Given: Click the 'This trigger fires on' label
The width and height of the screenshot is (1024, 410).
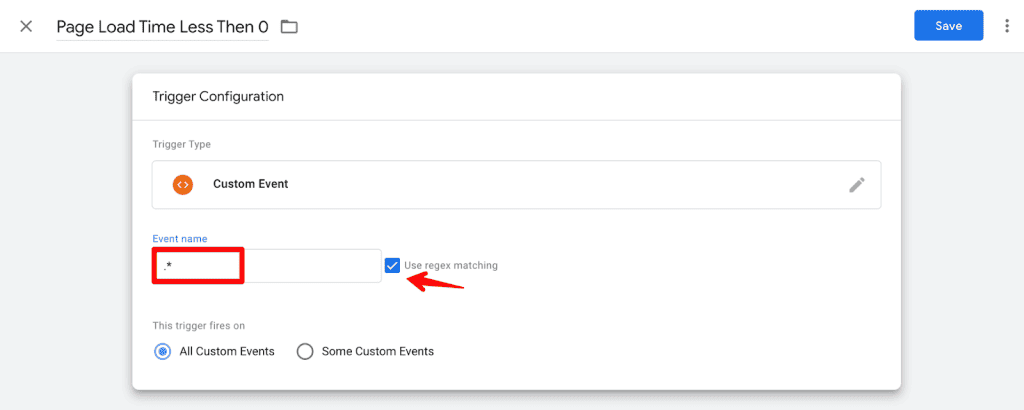Looking at the screenshot, I should coord(199,326).
